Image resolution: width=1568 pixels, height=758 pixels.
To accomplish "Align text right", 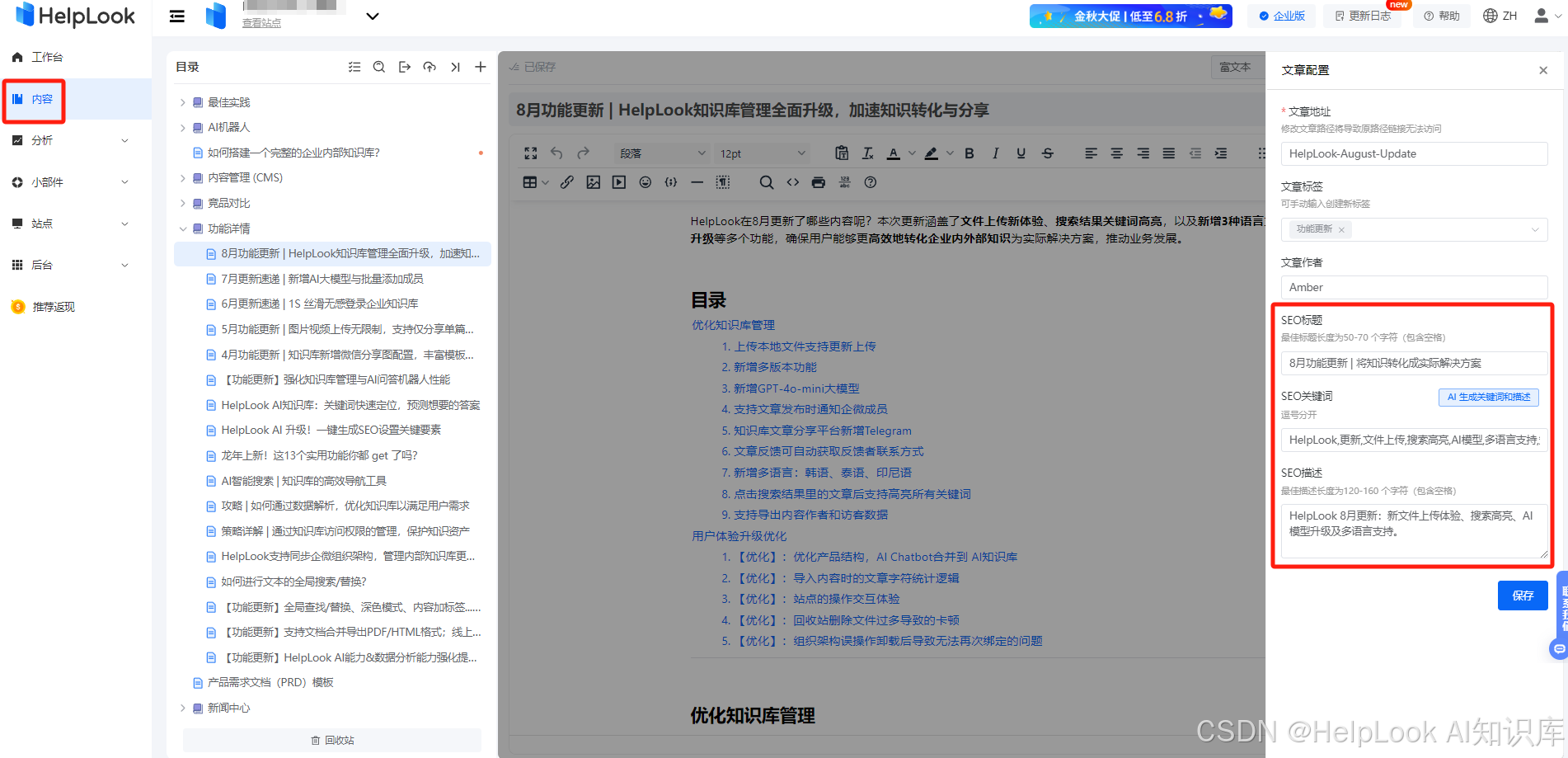I will pyautogui.click(x=1143, y=153).
